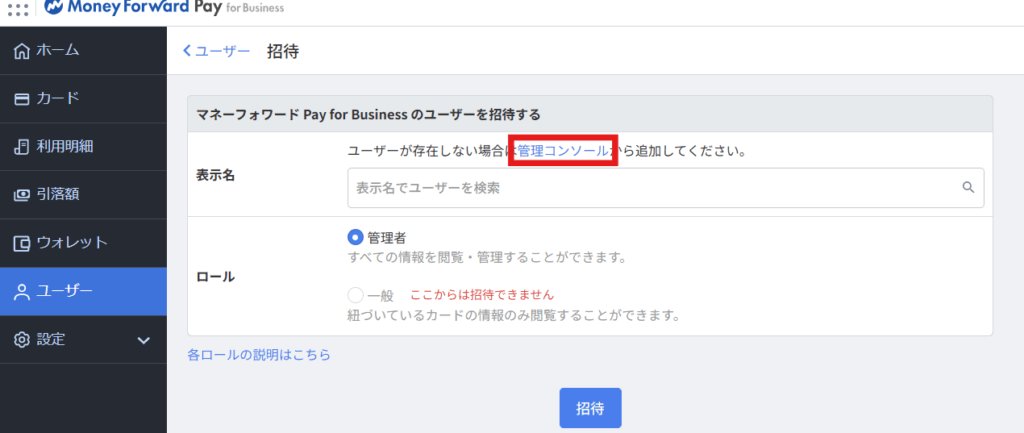Open 各ロールの説明はこちら link
The height and width of the screenshot is (433, 1024).
click(x=259, y=354)
